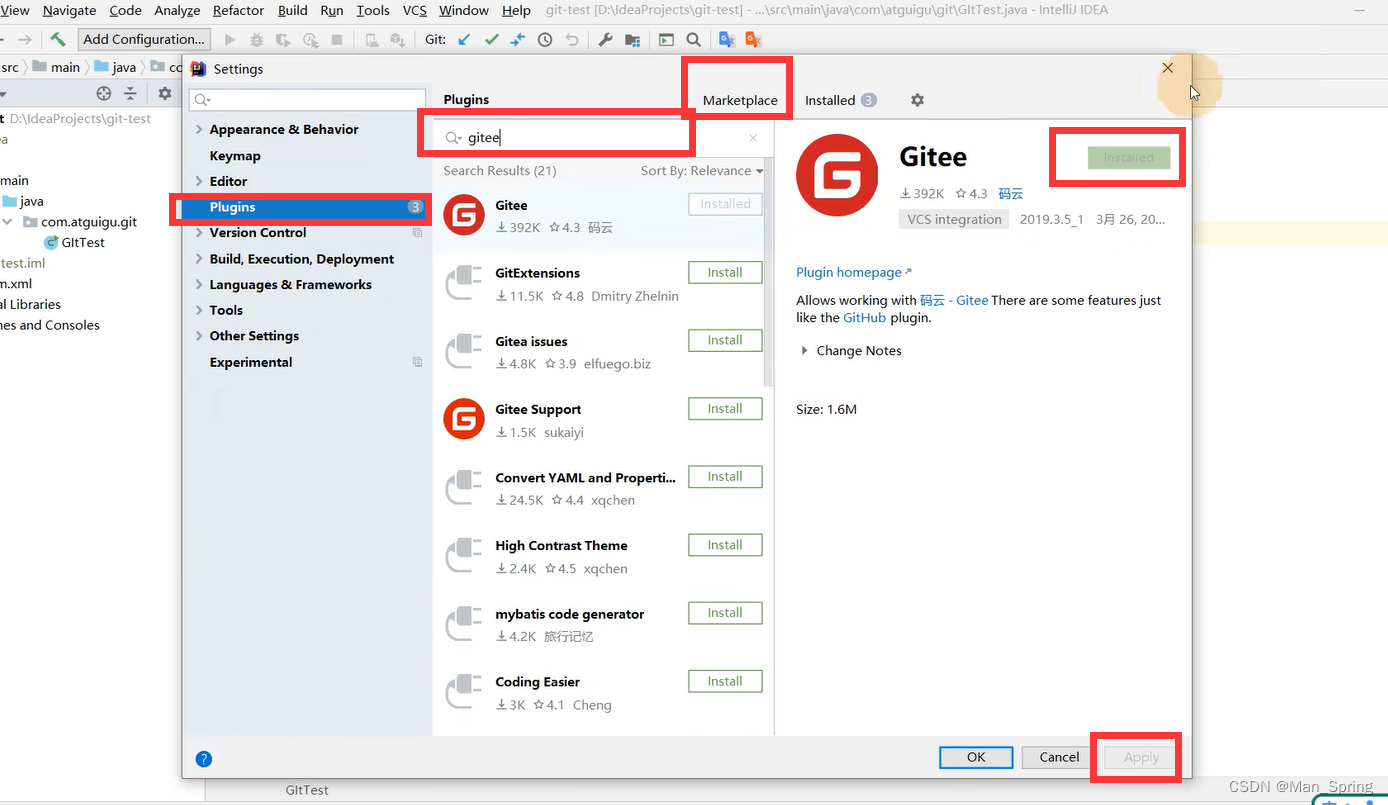Image resolution: width=1388 pixels, height=805 pixels.
Task: Open the Refactor menu
Action: click(x=238, y=10)
